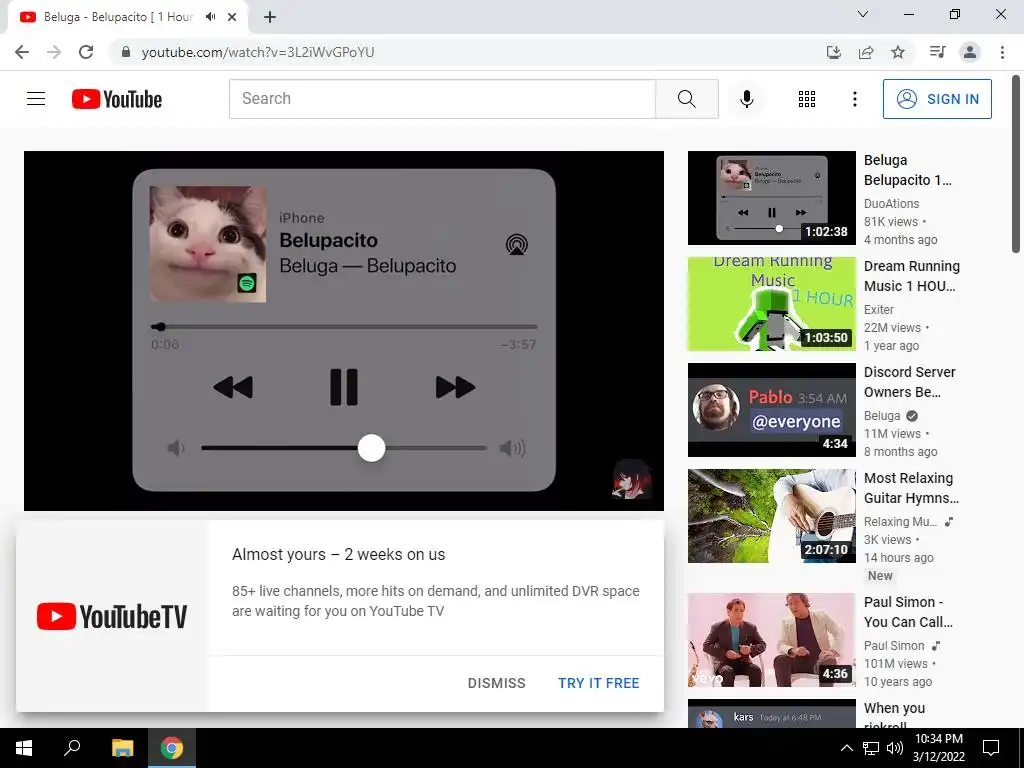The width and height of the screenshot is (1024, 768).
Task: Click the search magnifier button
Action: coord(686,99)
